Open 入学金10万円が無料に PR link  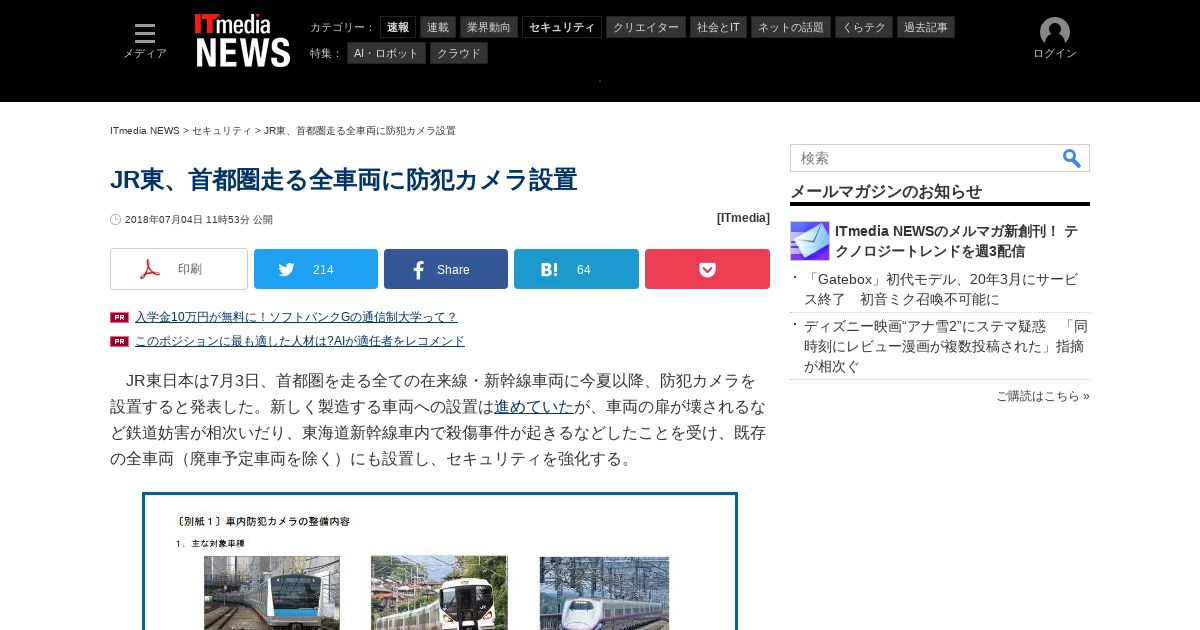pos(296,317)
